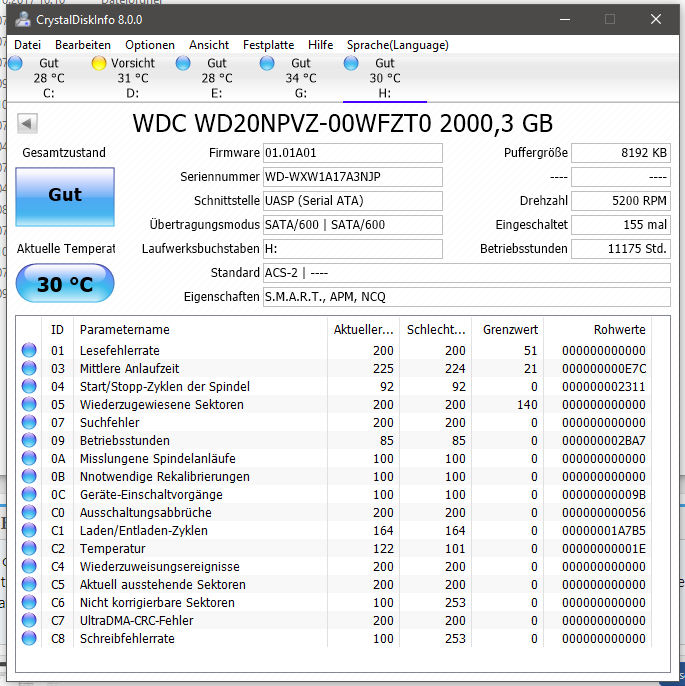
Task: Click status icon for Mittlere Anlaufzeit row
Action: pyautogui.click(x=29, y=368)
